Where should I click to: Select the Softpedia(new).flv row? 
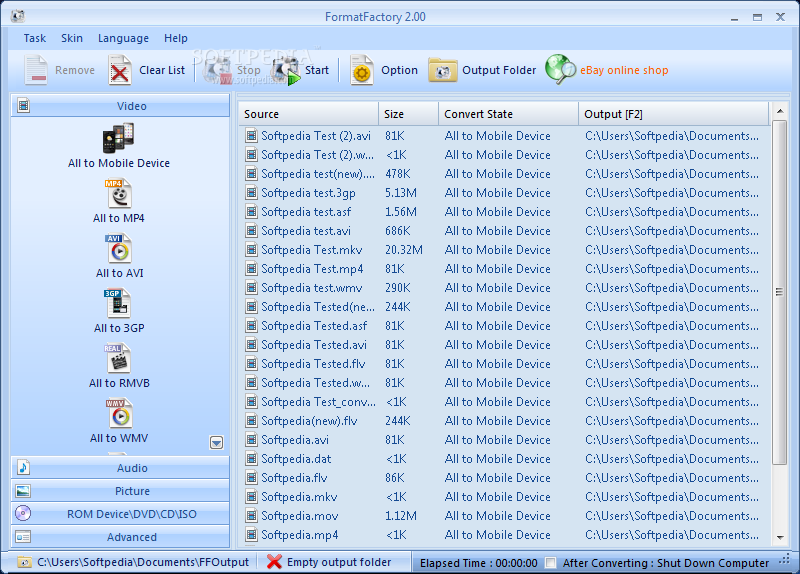click(504, 421)
